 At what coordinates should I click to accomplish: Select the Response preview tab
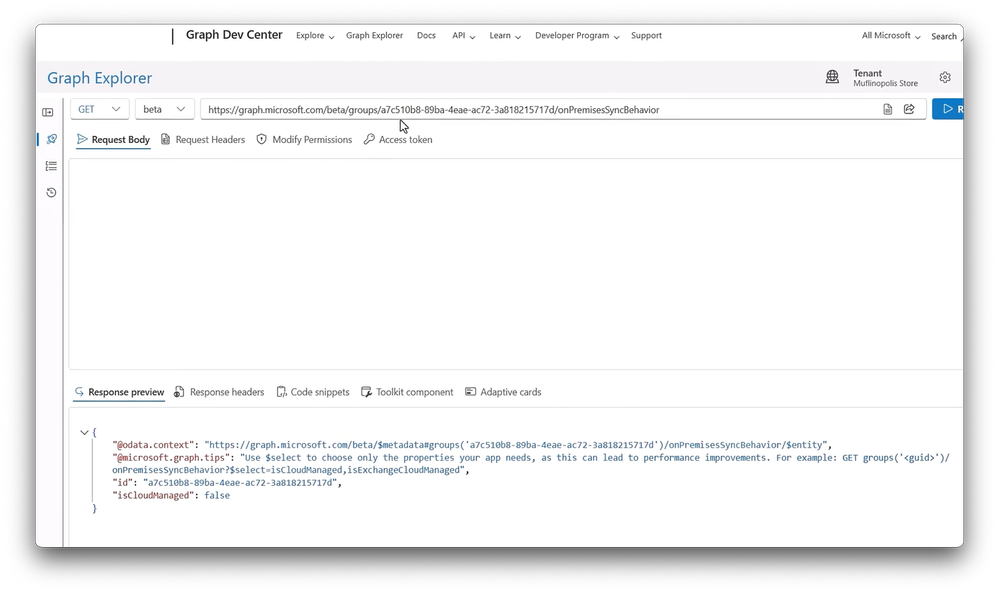119,392
